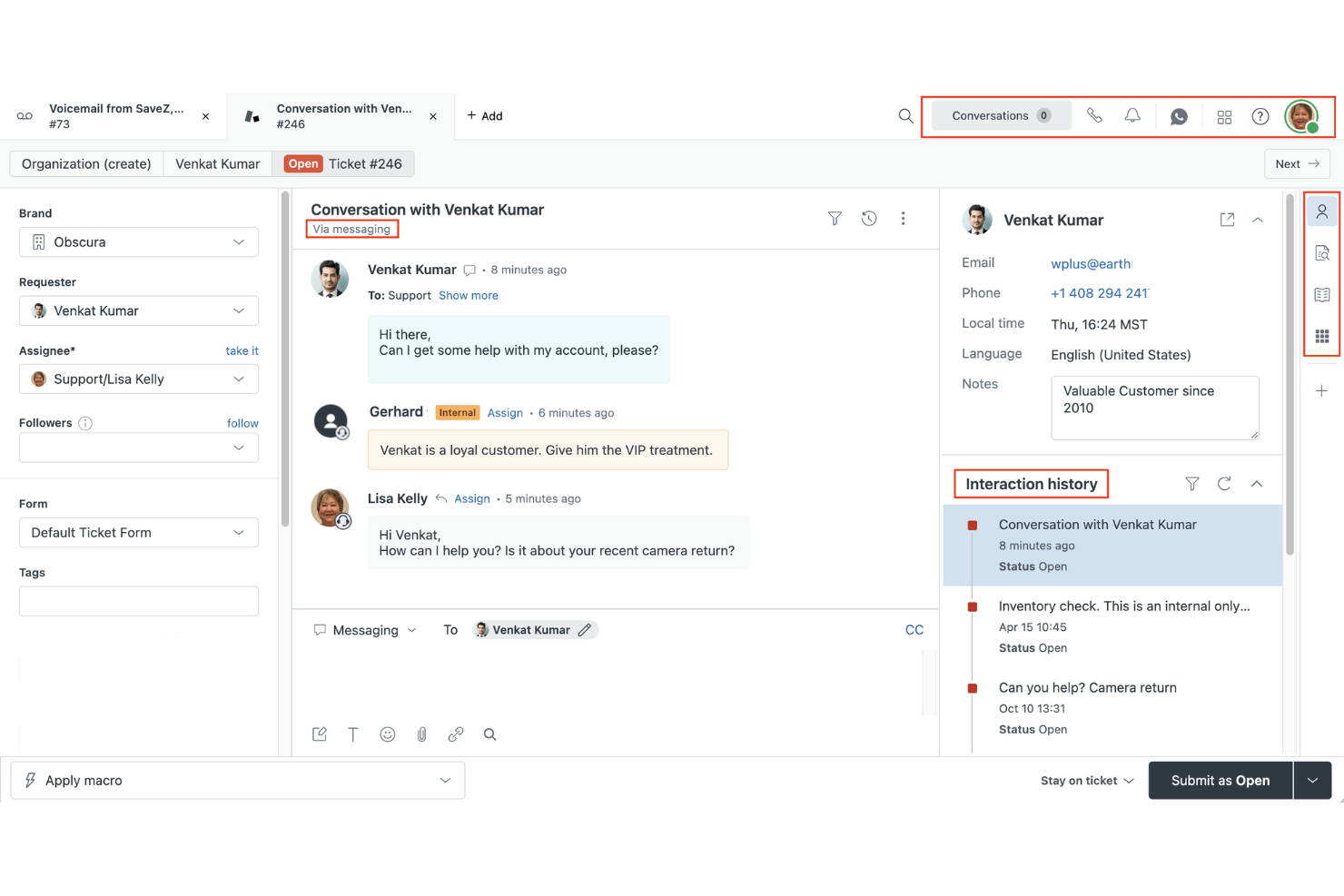Screen dimensions: 1344x896
Task: Click the conversation events history icon
Action: tap(869, 218)
